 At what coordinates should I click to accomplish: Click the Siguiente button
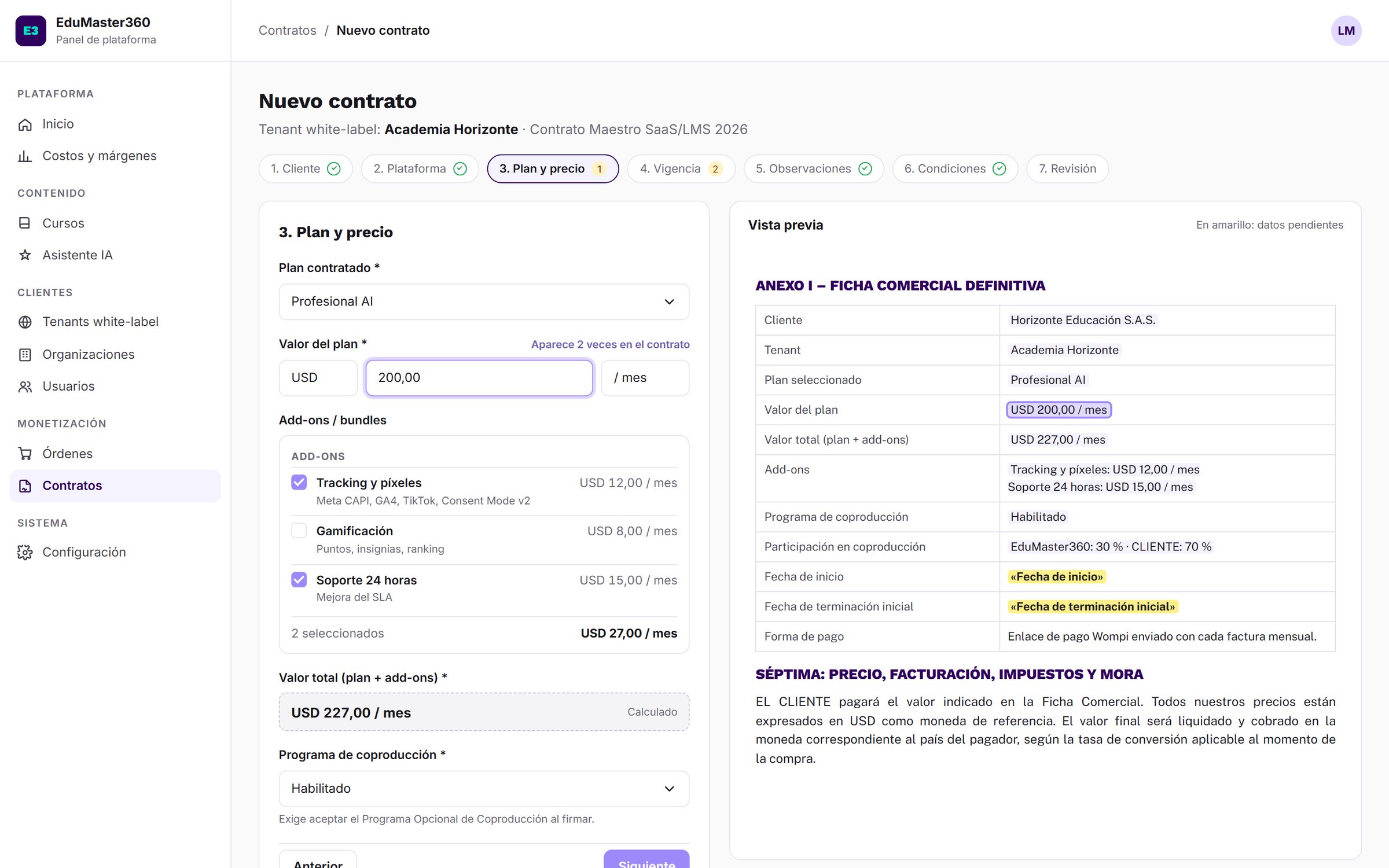pyautogui.click(x=646, y=859)
